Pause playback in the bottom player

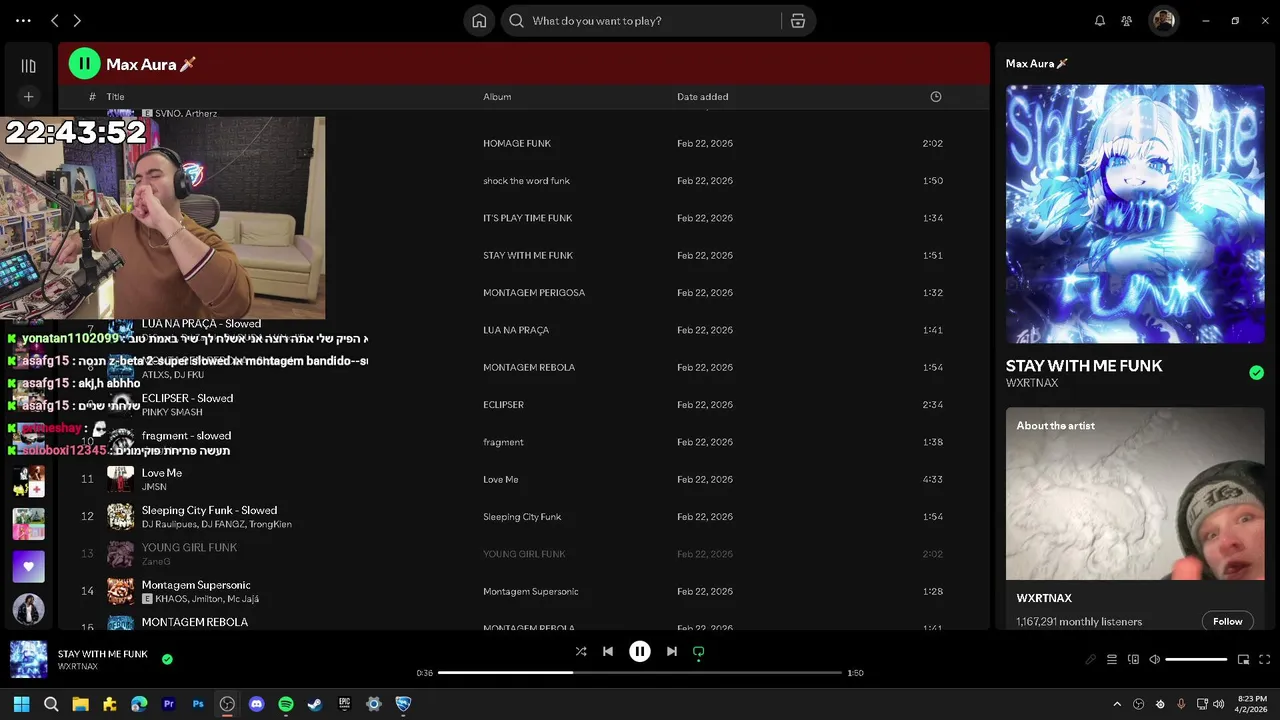coord(640,651)
